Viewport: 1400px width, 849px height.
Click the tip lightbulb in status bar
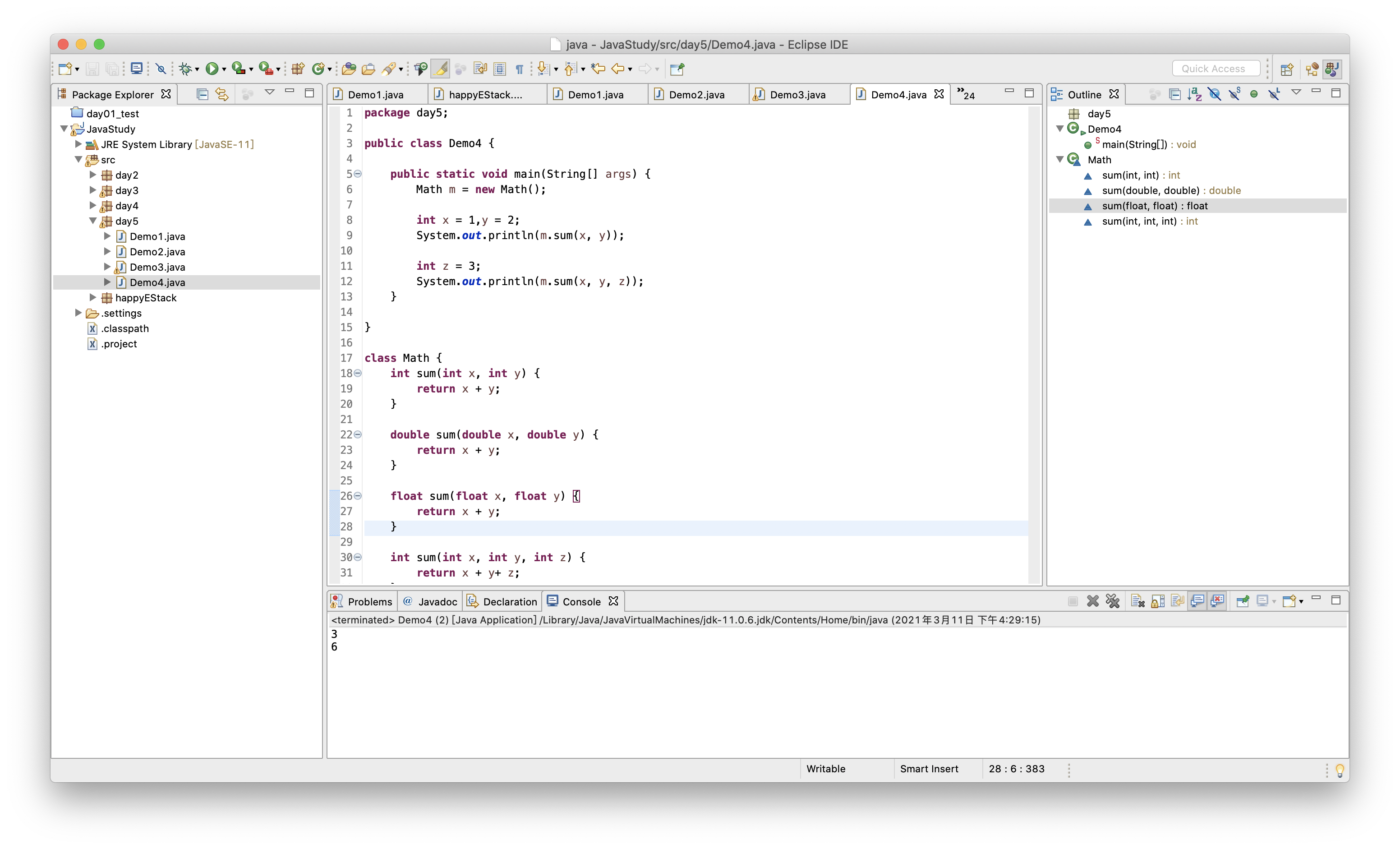1339,770
